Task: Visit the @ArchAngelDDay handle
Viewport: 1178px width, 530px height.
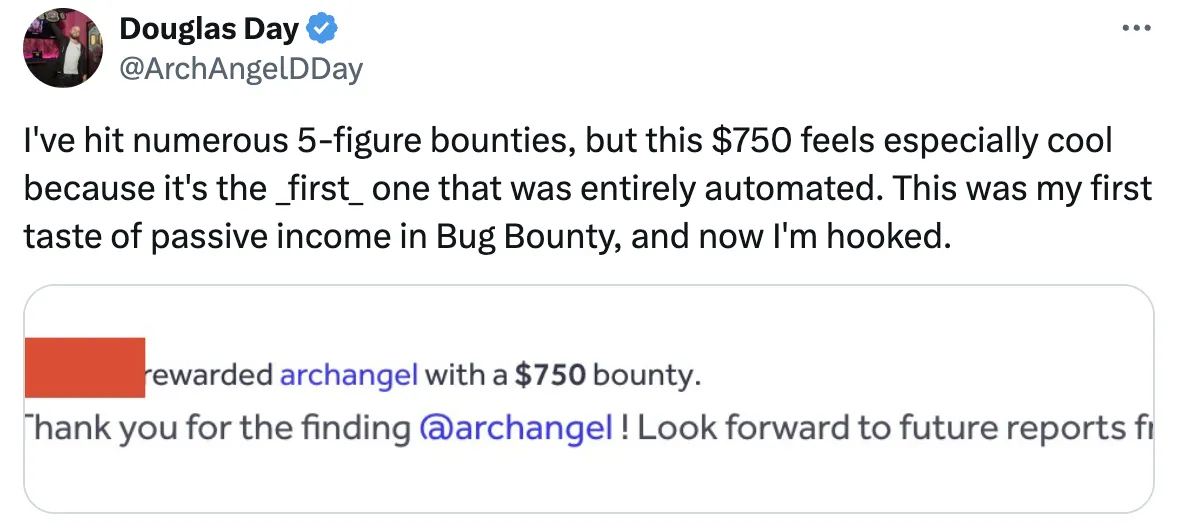Action: (241, 69)
